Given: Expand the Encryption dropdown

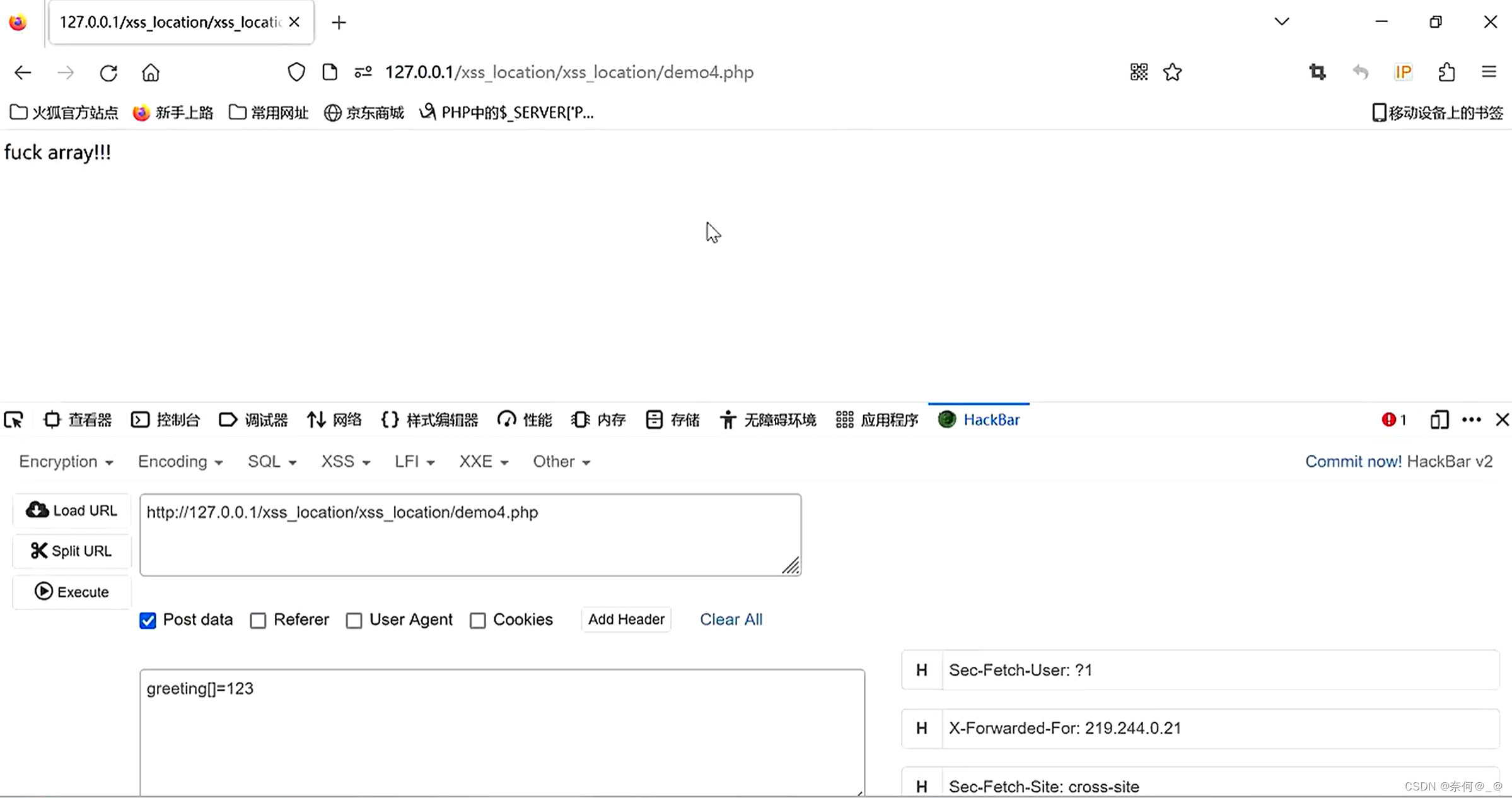Looking at the screenshot, I should [66, 462].
